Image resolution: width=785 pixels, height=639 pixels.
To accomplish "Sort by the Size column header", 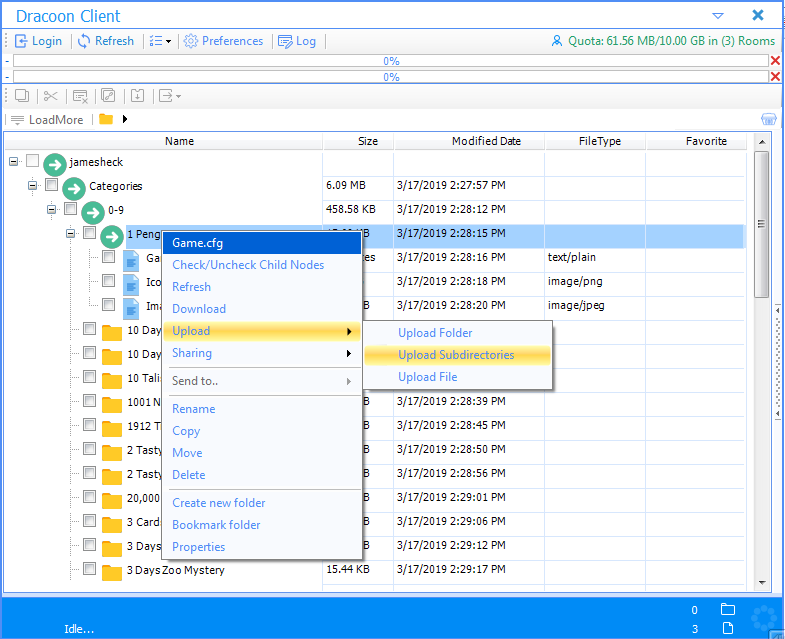I will [367, 141].
